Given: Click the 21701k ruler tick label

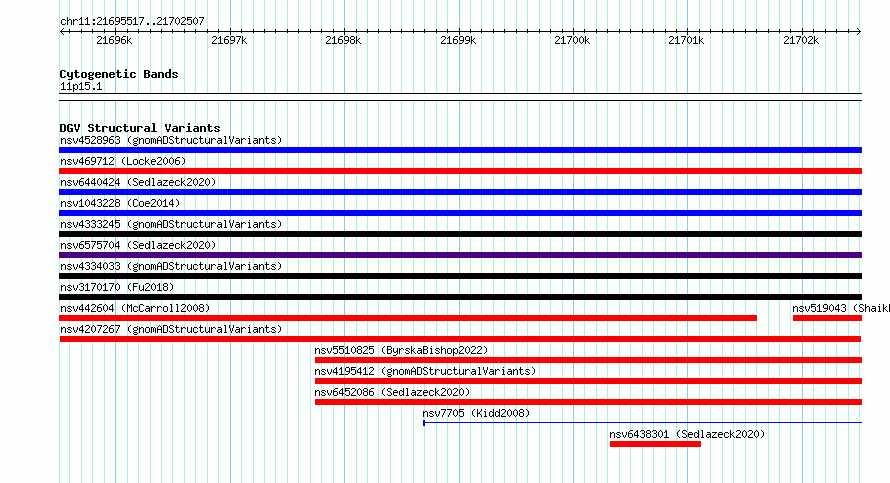Looking at the screenshot, I should click(686, 40).
